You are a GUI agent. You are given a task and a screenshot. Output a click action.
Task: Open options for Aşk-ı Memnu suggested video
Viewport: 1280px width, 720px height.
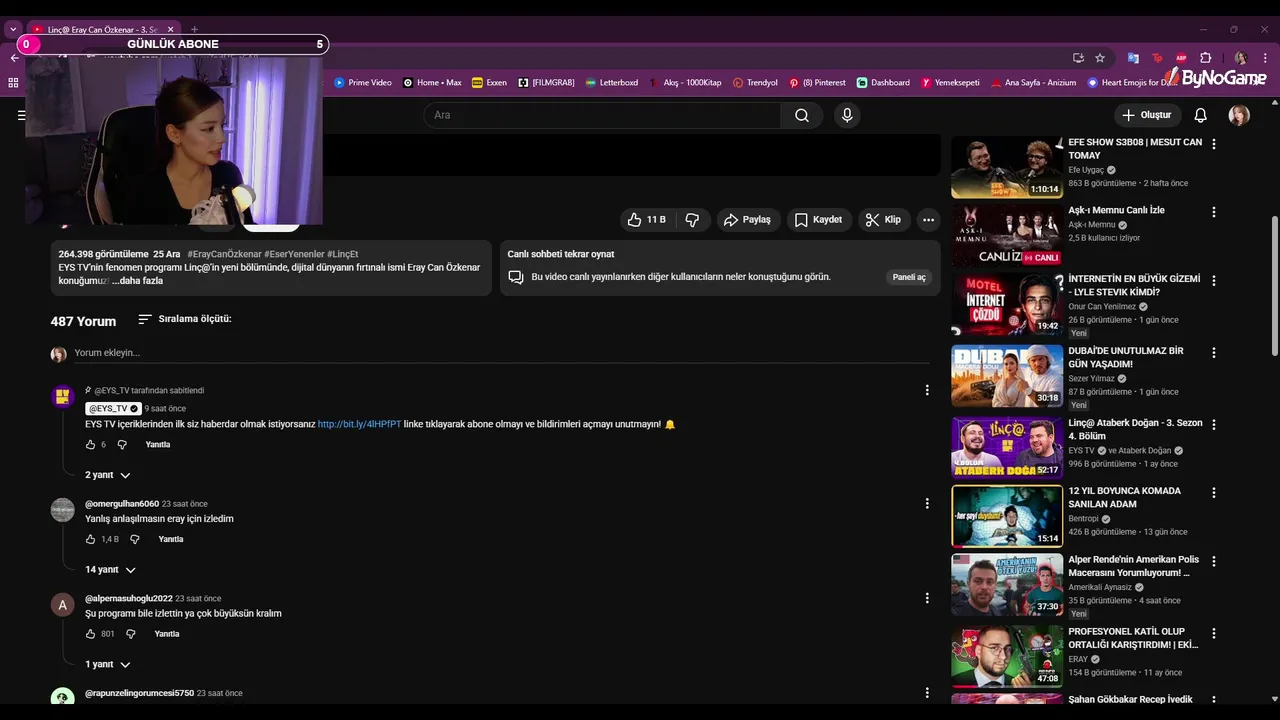tap(1214, 212)
